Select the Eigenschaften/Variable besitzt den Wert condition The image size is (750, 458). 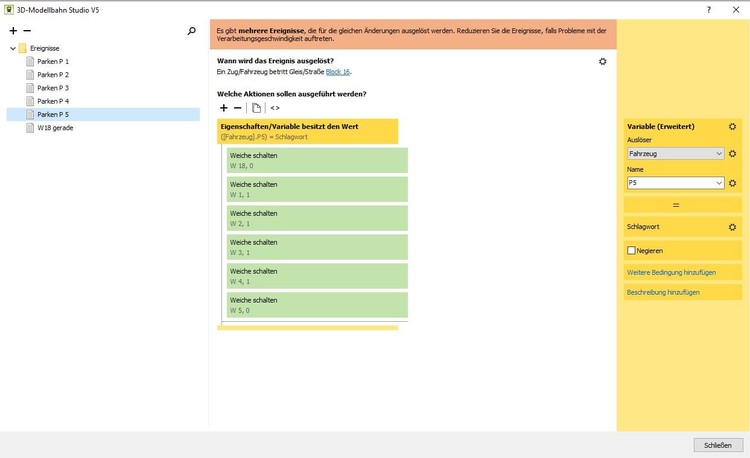pyautogui.click(x=308, y=131)
